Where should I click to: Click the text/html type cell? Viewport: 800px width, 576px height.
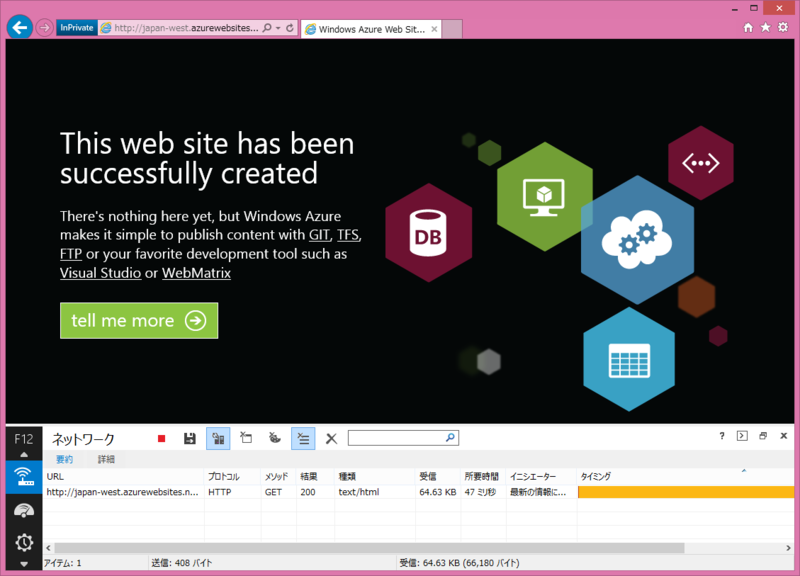pos(359,492)
